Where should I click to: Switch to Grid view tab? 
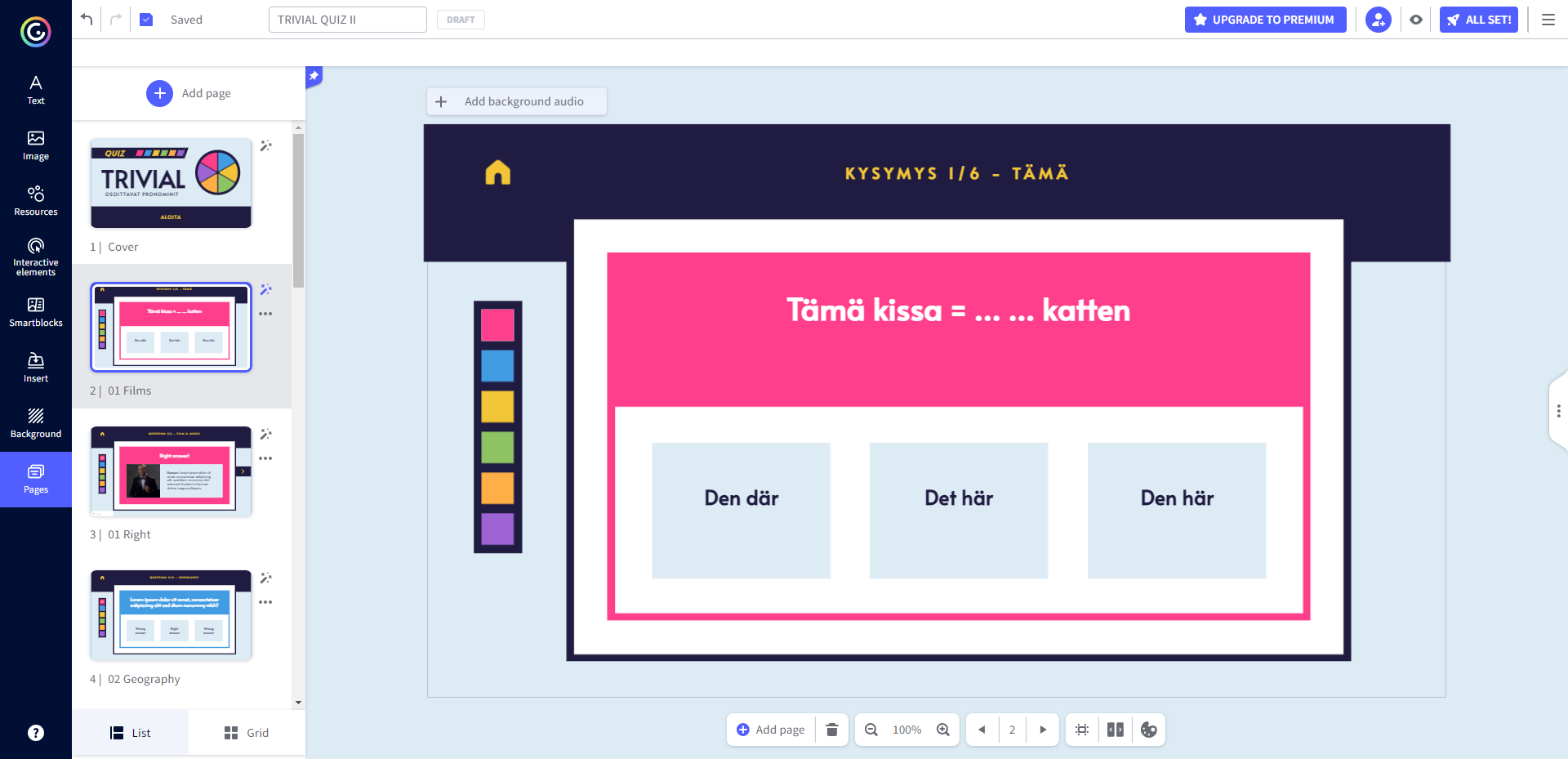point(247,733)
